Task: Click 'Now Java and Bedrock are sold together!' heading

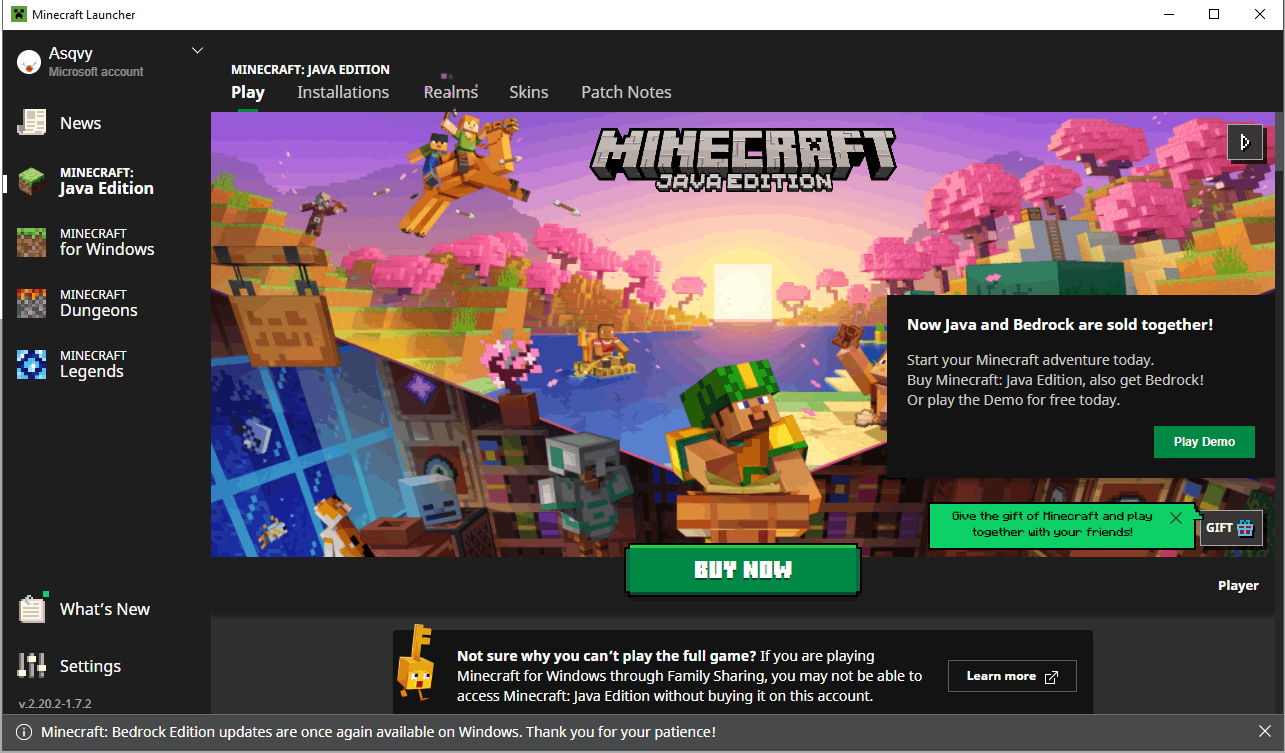Action: 1060,325
